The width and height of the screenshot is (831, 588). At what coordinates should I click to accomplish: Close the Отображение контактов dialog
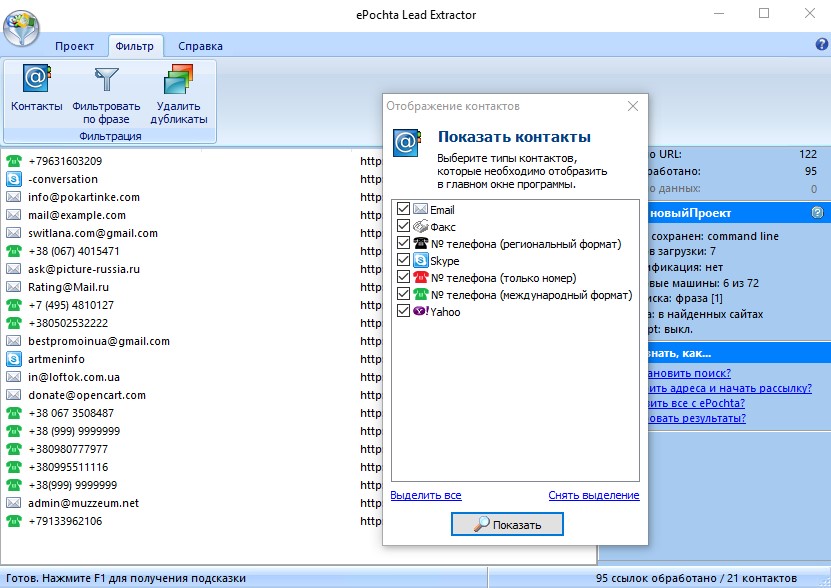pos(633,106)
